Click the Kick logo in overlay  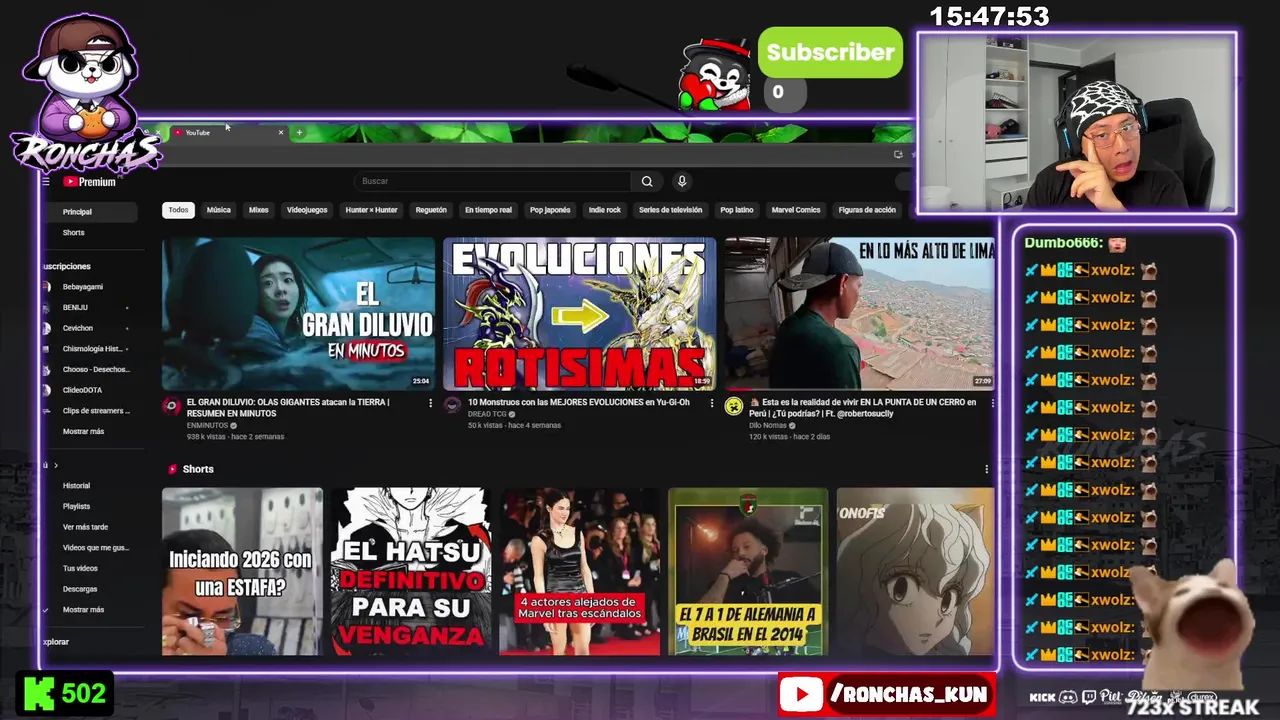point(39,694)
